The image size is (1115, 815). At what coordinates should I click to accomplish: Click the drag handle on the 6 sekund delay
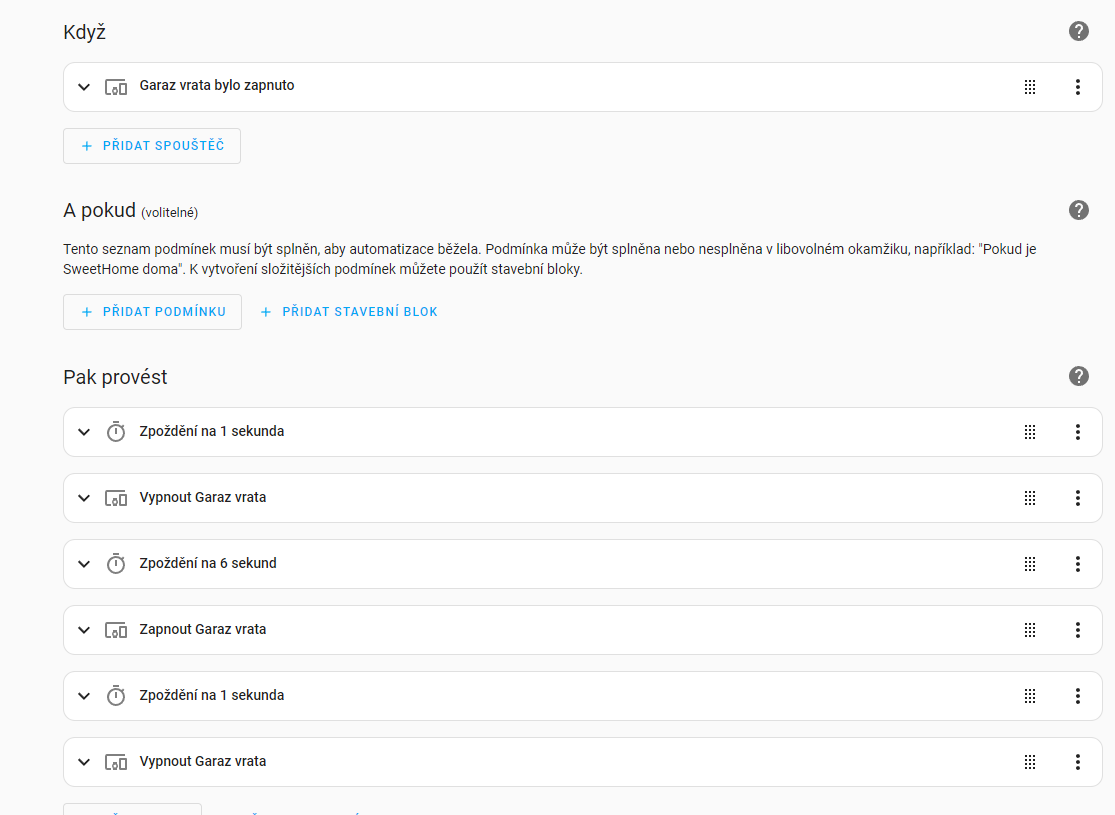point(1030,564)
